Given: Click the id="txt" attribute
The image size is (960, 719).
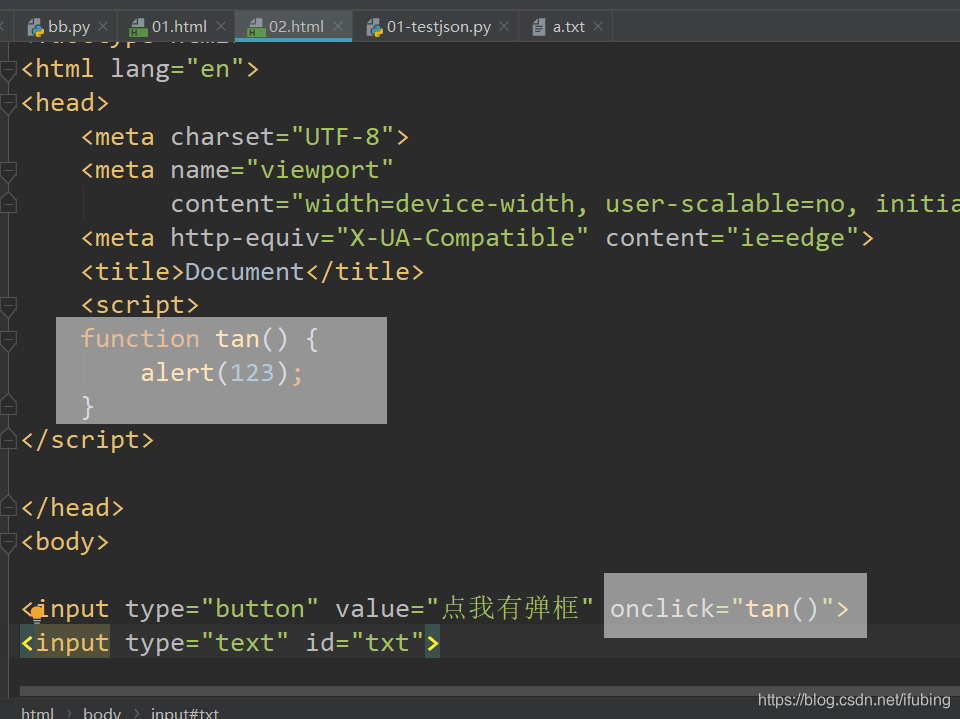Looking at the screenshot, I should [x=365, y=642].
